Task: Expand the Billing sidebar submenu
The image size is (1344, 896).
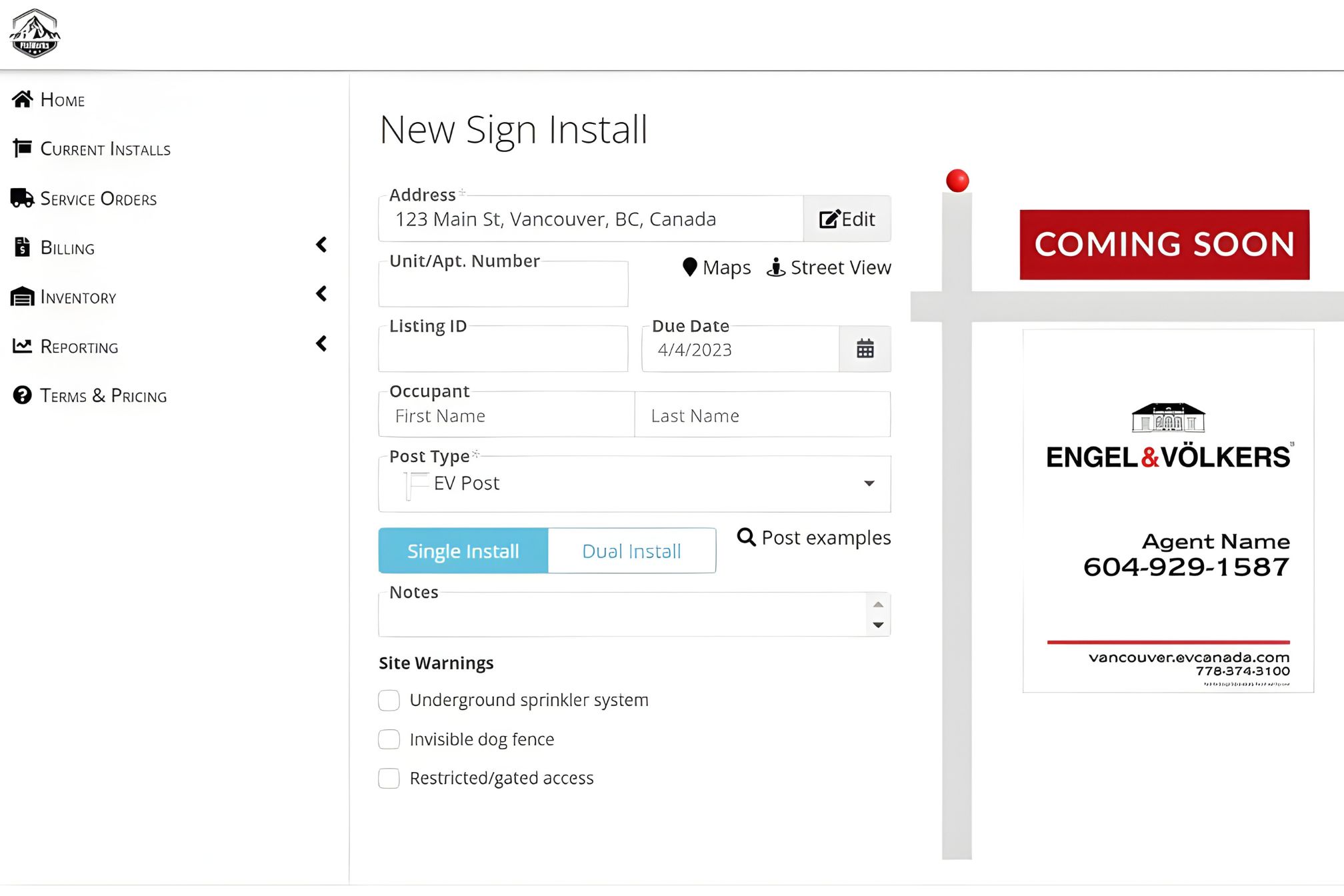Action: 321,245
